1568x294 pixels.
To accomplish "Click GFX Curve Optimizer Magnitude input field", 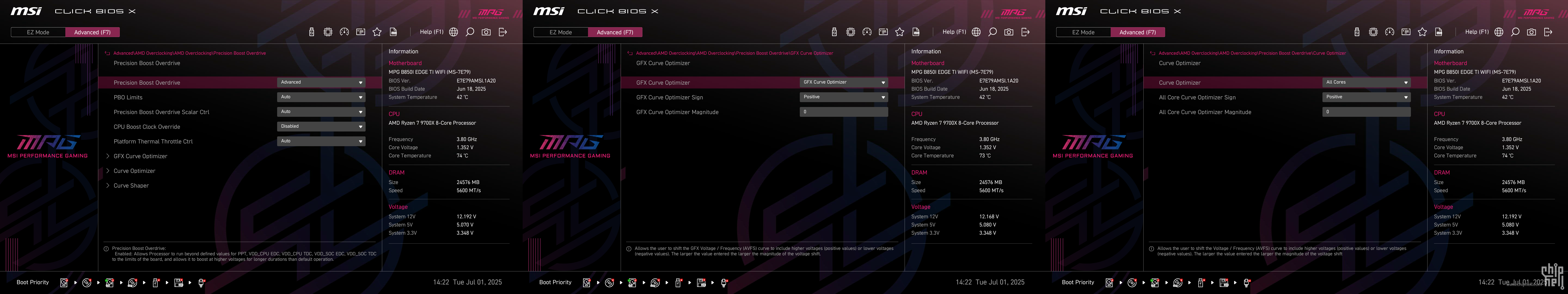I will [x=844, y=112].
